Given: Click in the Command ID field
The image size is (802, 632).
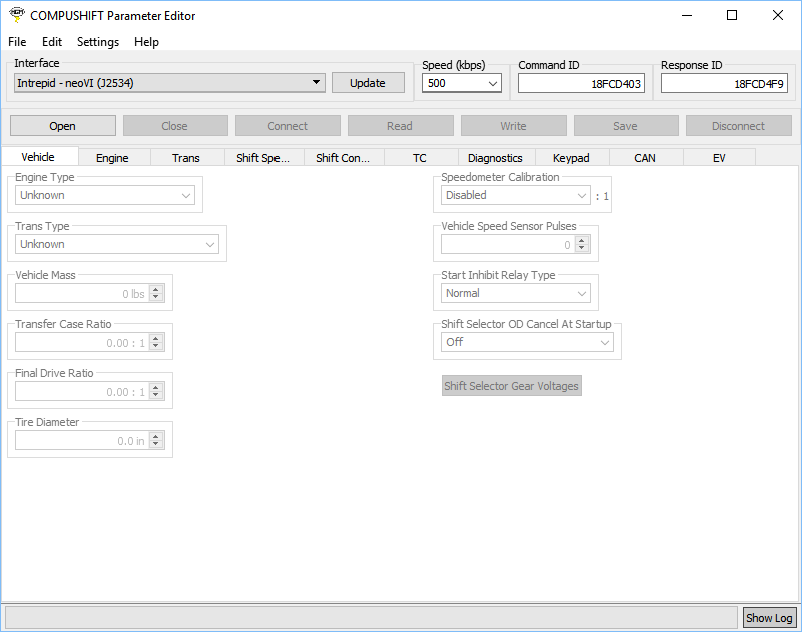Looking at the screenshot, I should click(x=581, y=84).
